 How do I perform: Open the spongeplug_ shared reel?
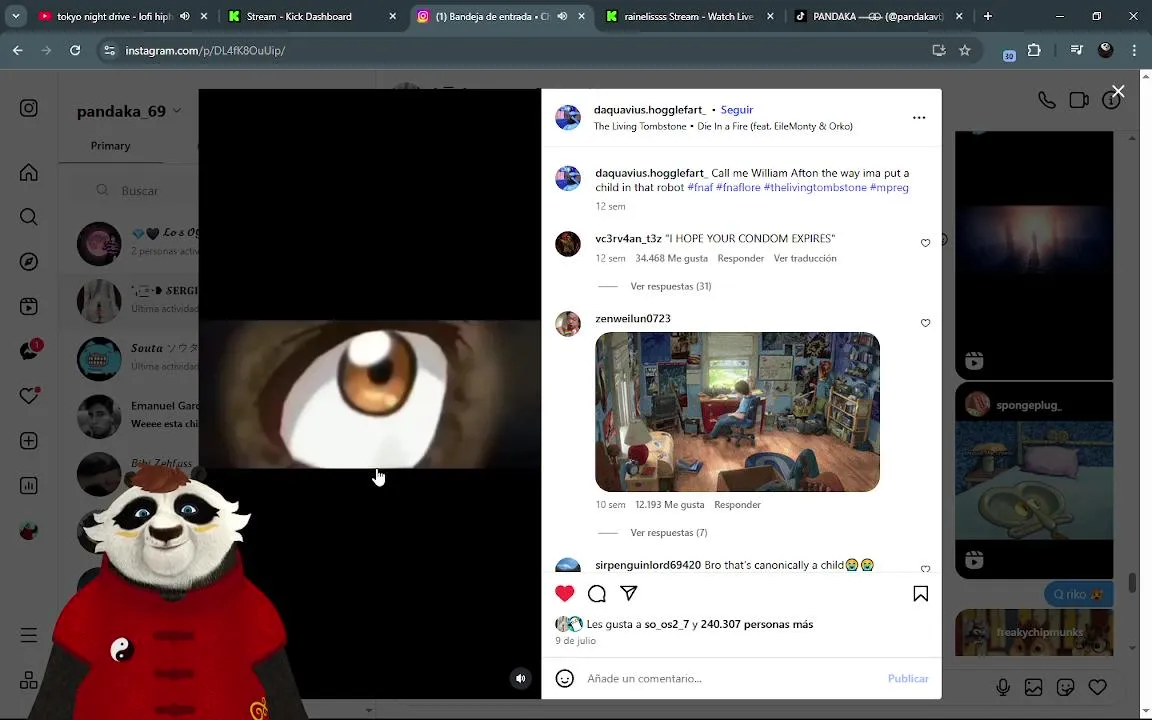click(x=1034, y=480)
